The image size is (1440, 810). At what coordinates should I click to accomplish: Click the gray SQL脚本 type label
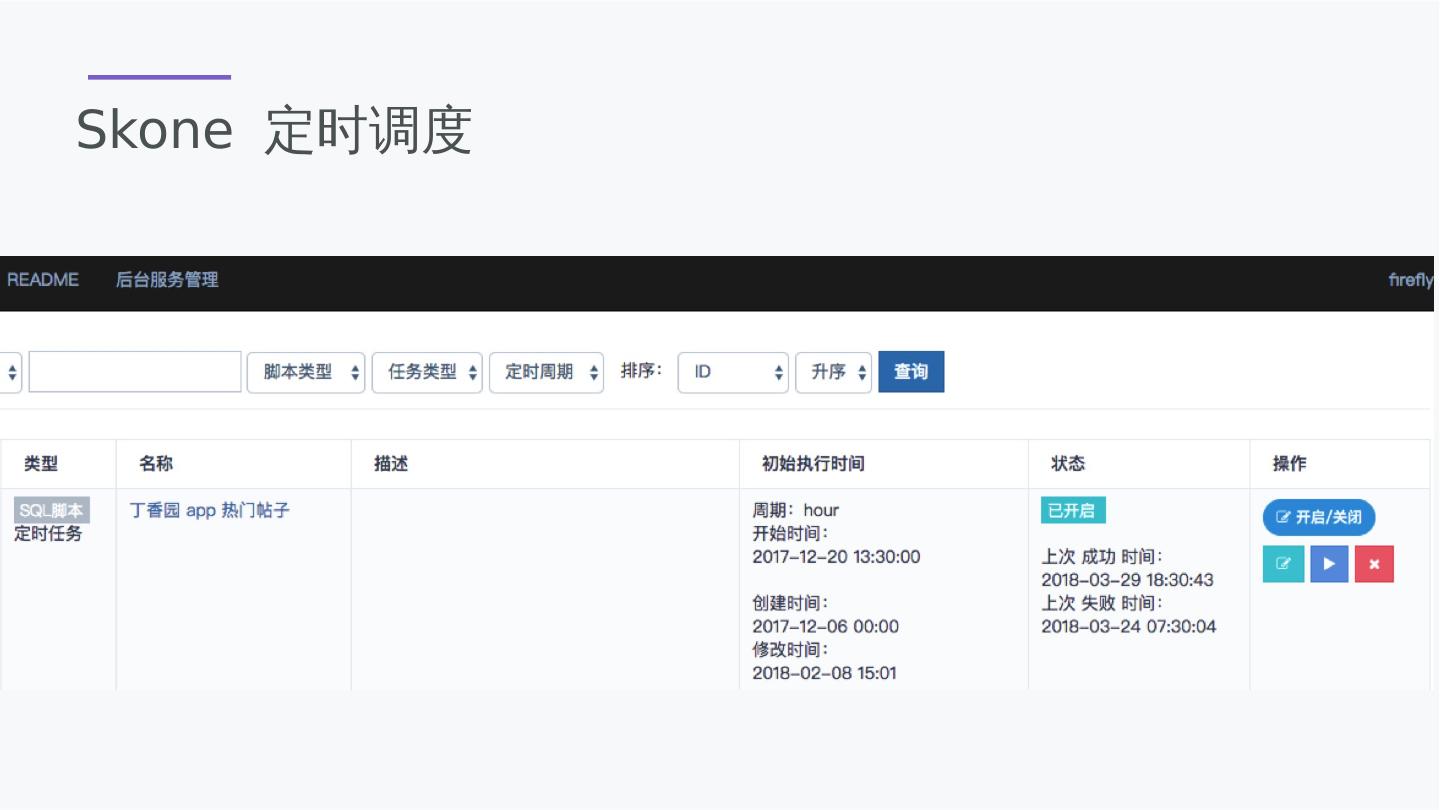(52, 510)
